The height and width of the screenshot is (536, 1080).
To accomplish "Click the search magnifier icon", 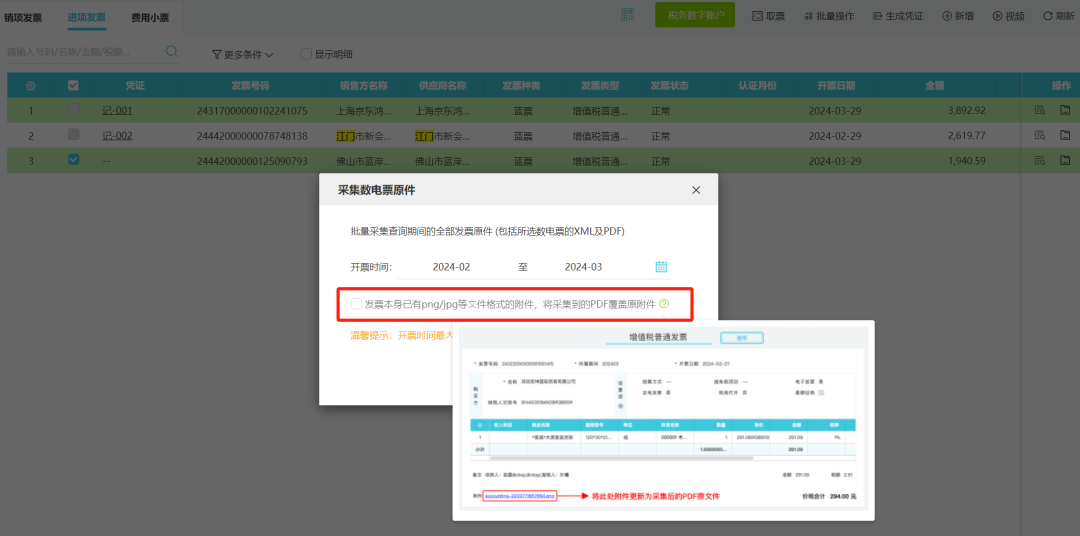I will point(172,51).
